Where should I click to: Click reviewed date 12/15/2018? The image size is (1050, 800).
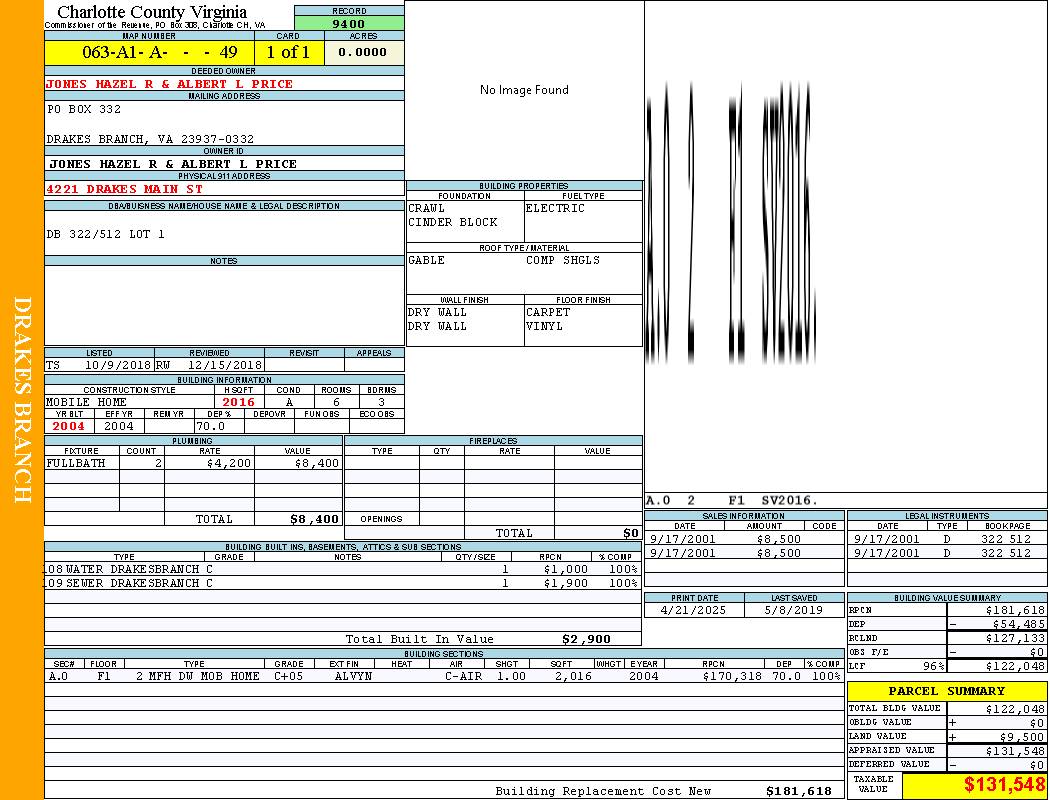[224, 366]
